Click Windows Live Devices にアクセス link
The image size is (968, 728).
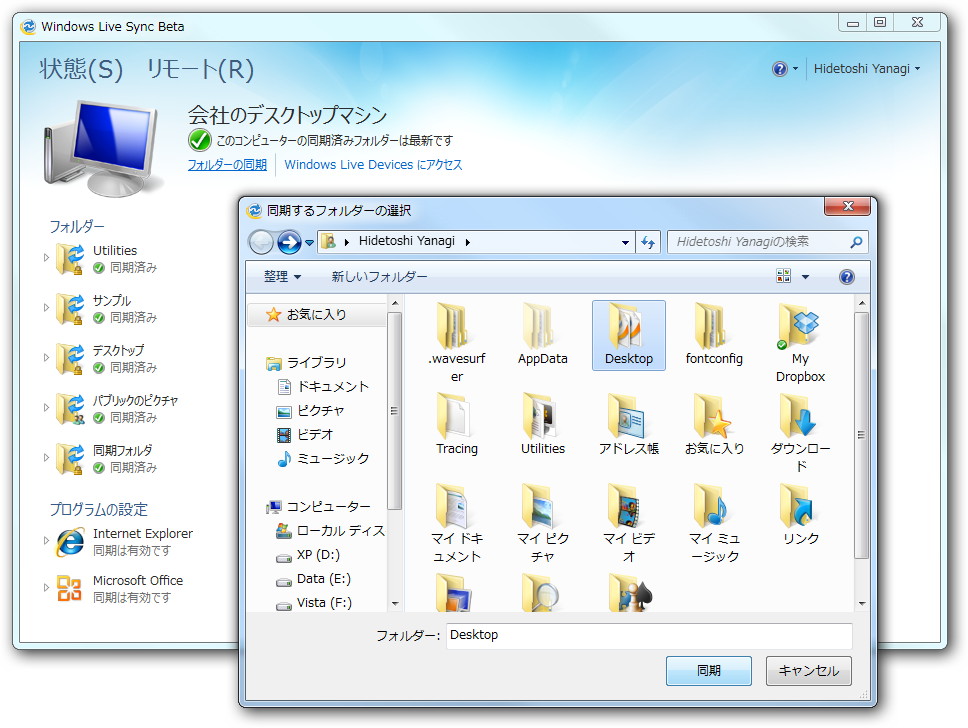coord(373,165)
